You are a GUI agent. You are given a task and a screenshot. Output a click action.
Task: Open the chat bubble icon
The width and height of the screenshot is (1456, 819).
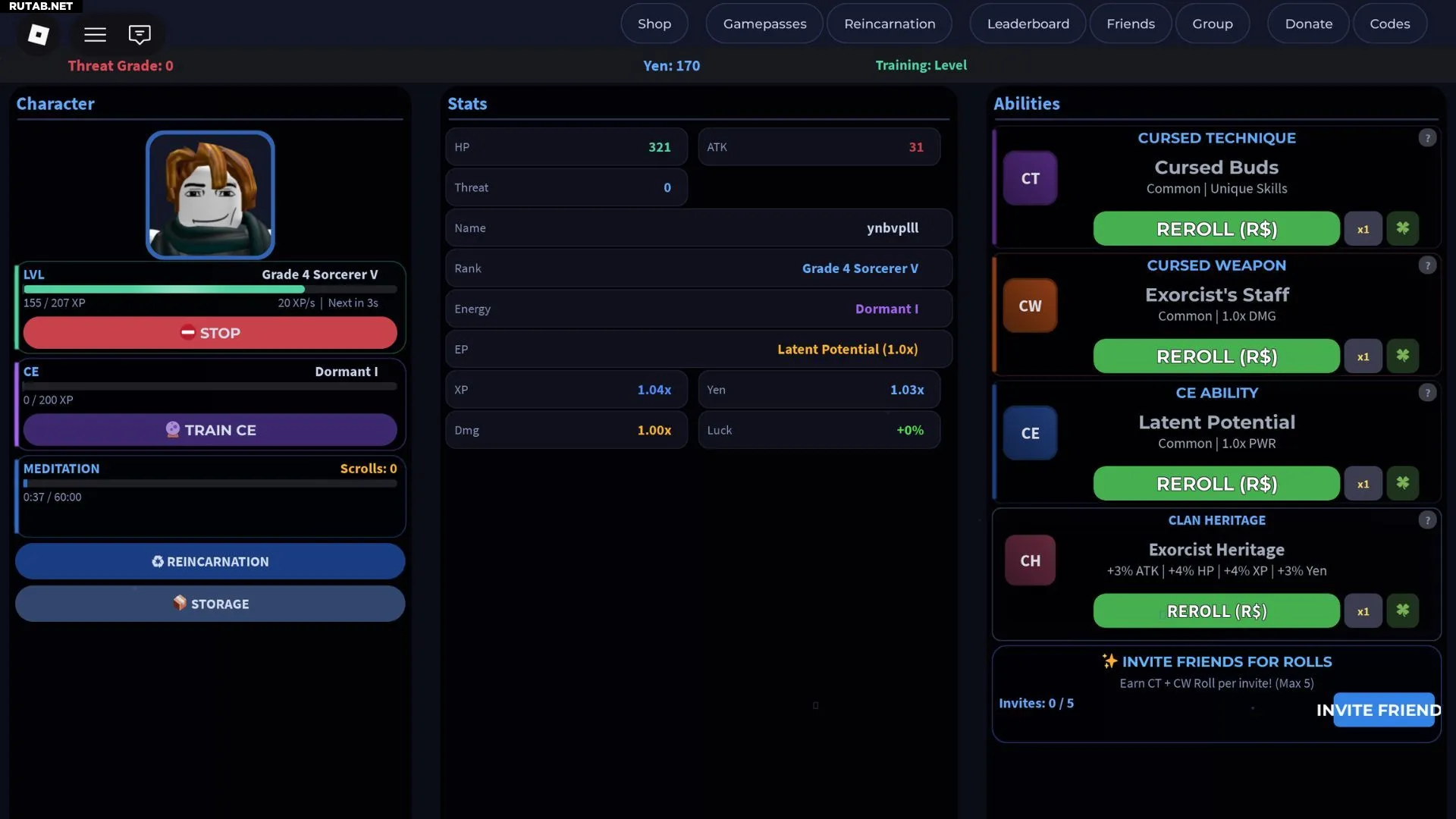140,34
